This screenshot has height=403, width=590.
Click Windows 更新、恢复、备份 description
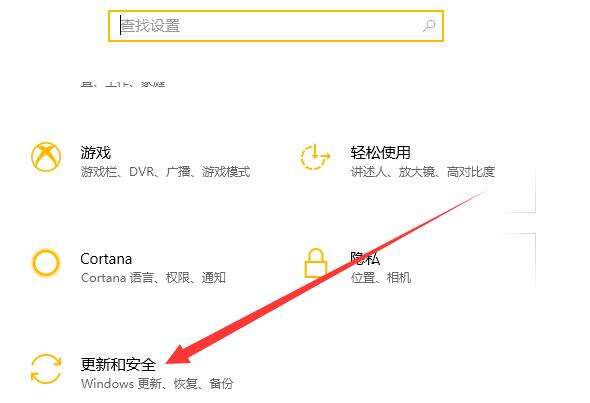(157, 384)
